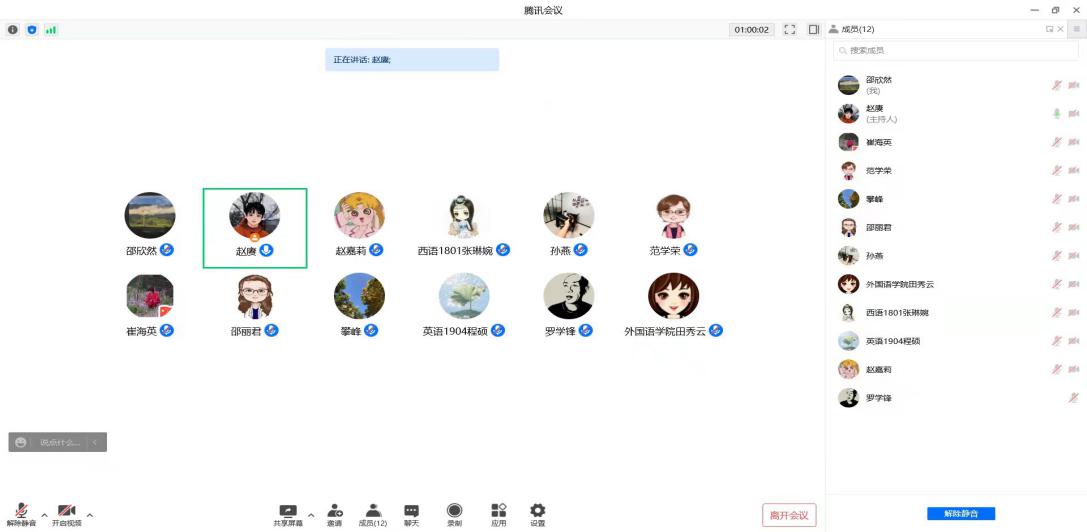Open meeting info icon at top left
This screenshot has height=532, width=1087.
[13, 30]
